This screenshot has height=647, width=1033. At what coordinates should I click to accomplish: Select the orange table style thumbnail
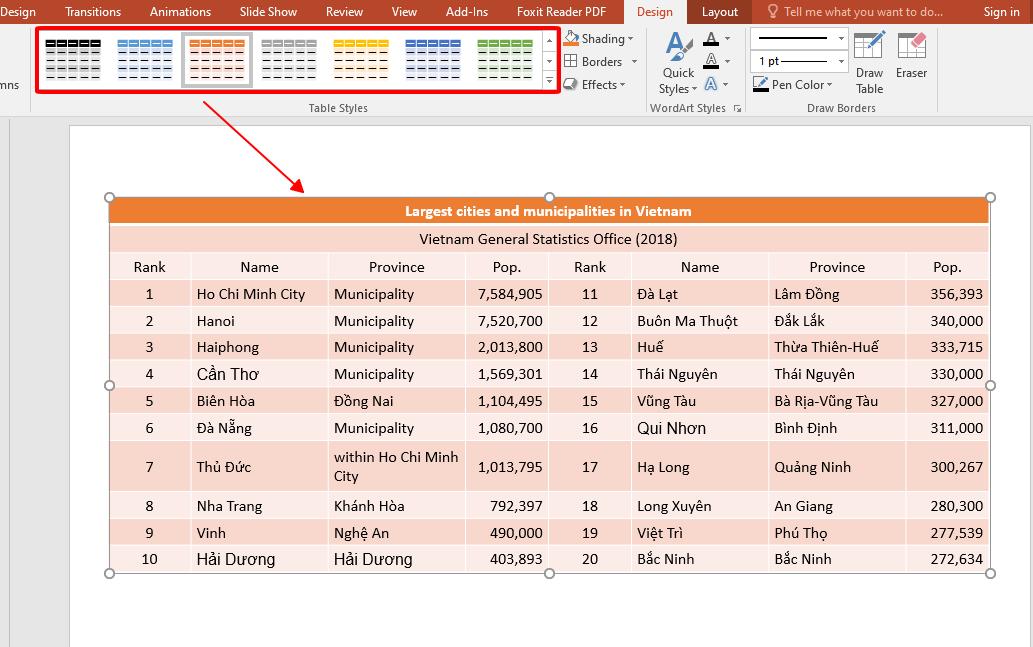[x=217, y=60]
